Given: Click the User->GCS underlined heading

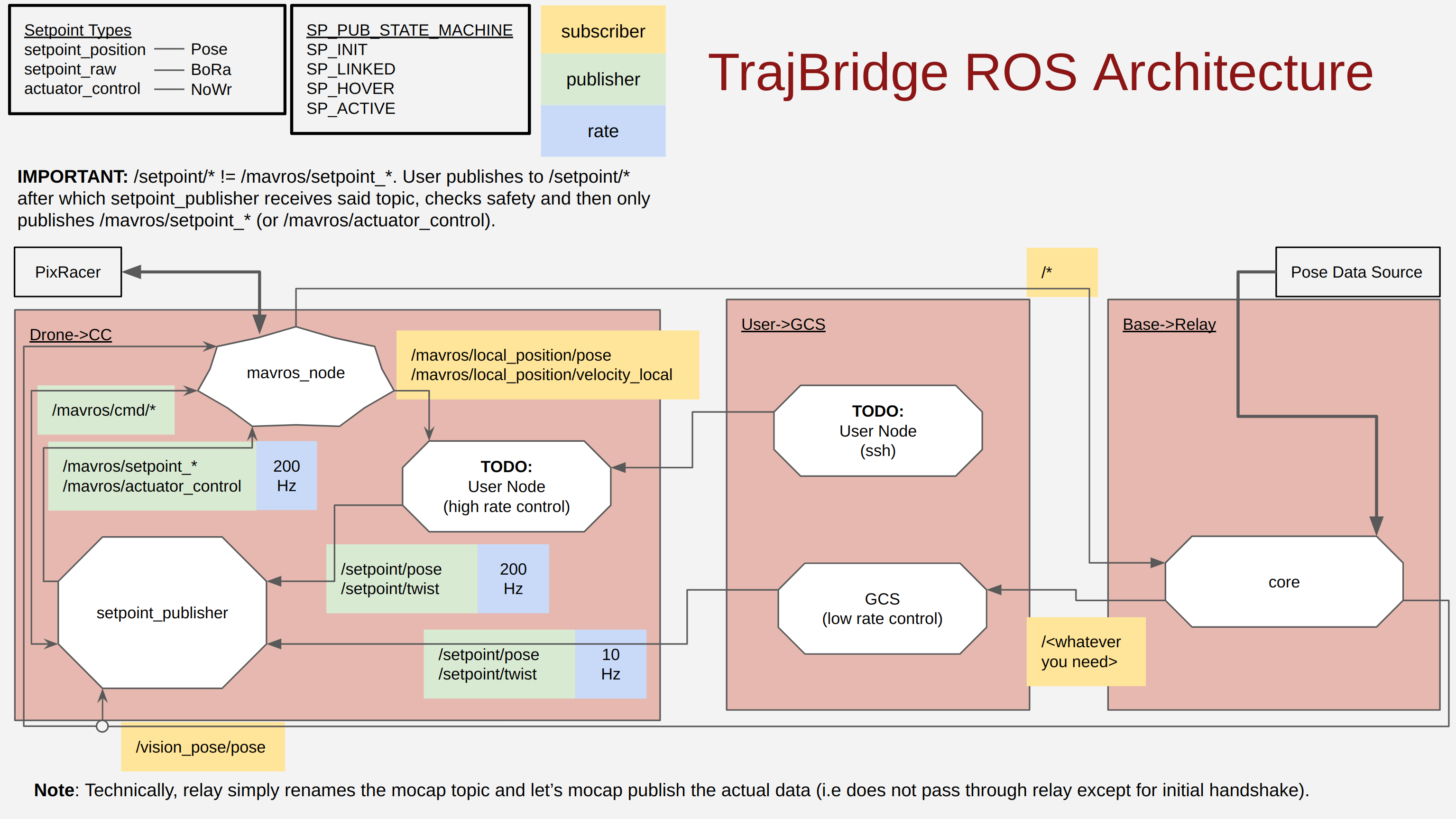Looking at the screenshot, I should tap(783, 324).
